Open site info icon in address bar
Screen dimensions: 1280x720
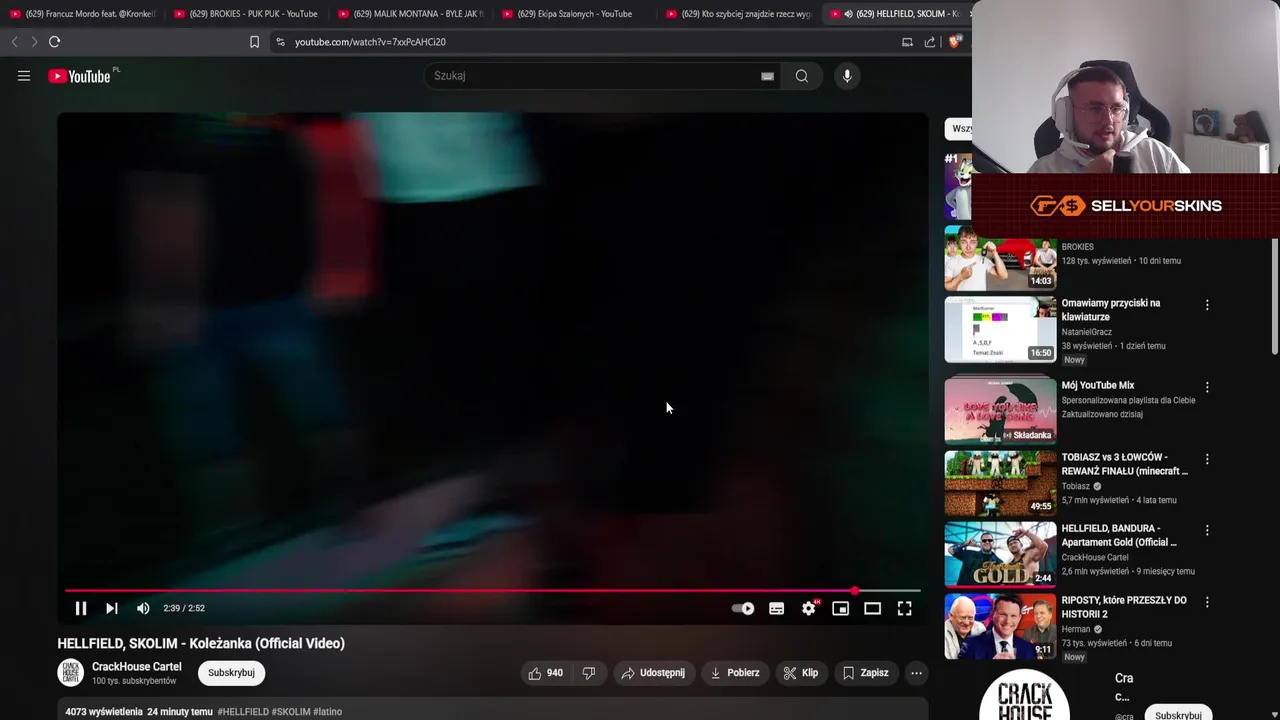point(280,42)
